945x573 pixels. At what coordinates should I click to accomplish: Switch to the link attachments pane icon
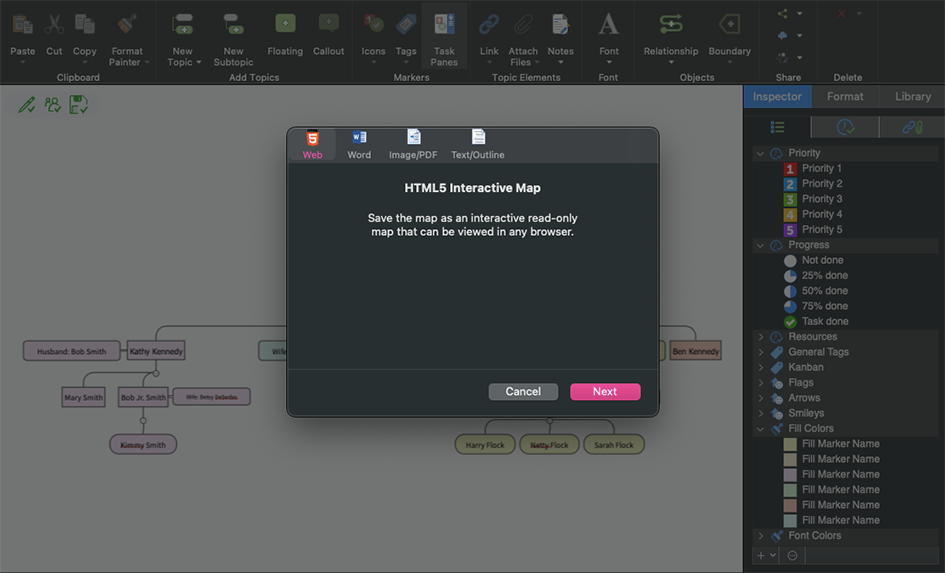912,127
